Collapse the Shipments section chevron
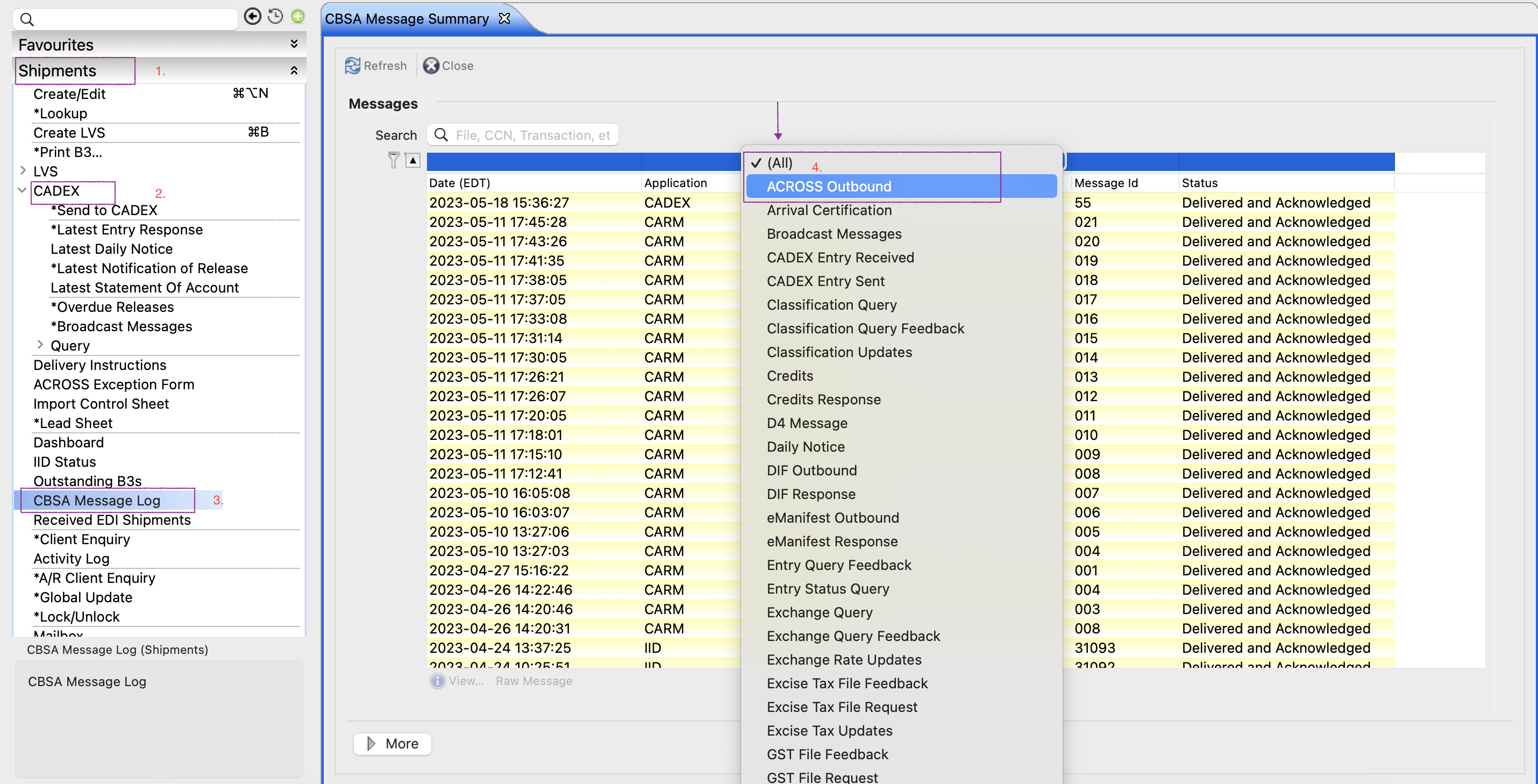Viewport: 1538px width, 784px height. (x=294, y=70)
